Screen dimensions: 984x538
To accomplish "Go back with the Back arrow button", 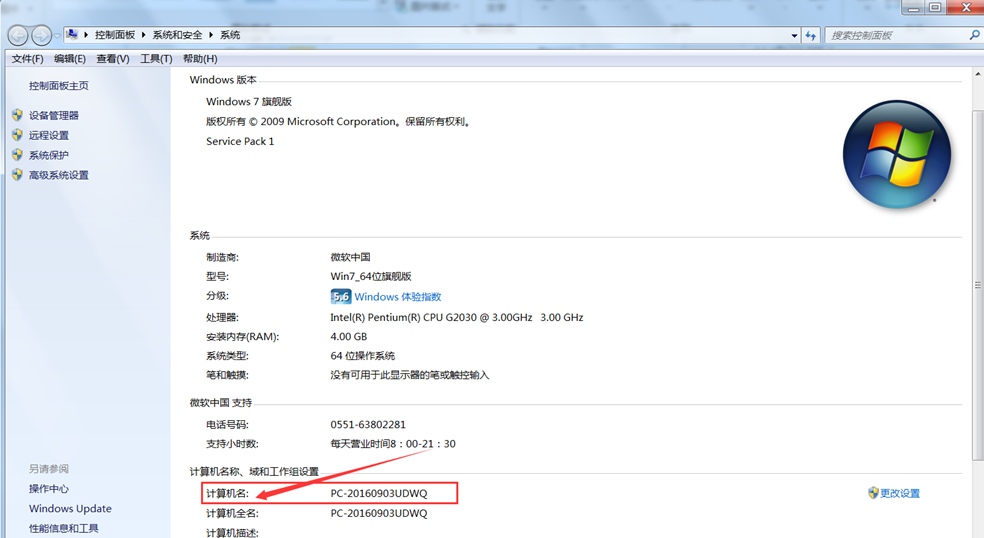I will [x=18, y=35].
